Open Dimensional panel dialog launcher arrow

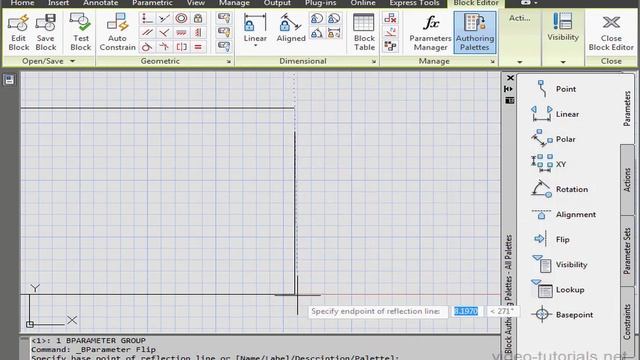pyautogui.click(x=373, y=62)
